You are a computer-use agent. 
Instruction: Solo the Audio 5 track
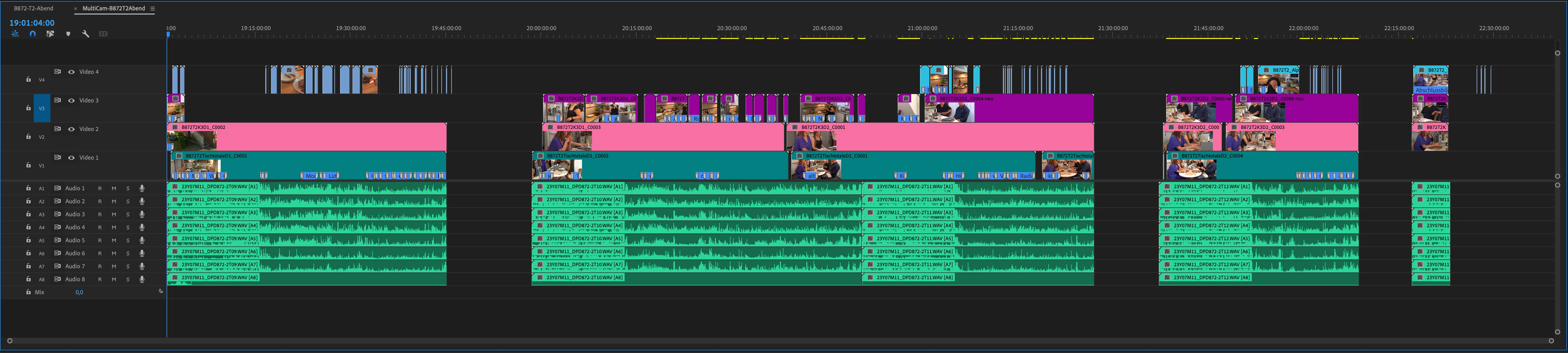[x=128, y=240]
